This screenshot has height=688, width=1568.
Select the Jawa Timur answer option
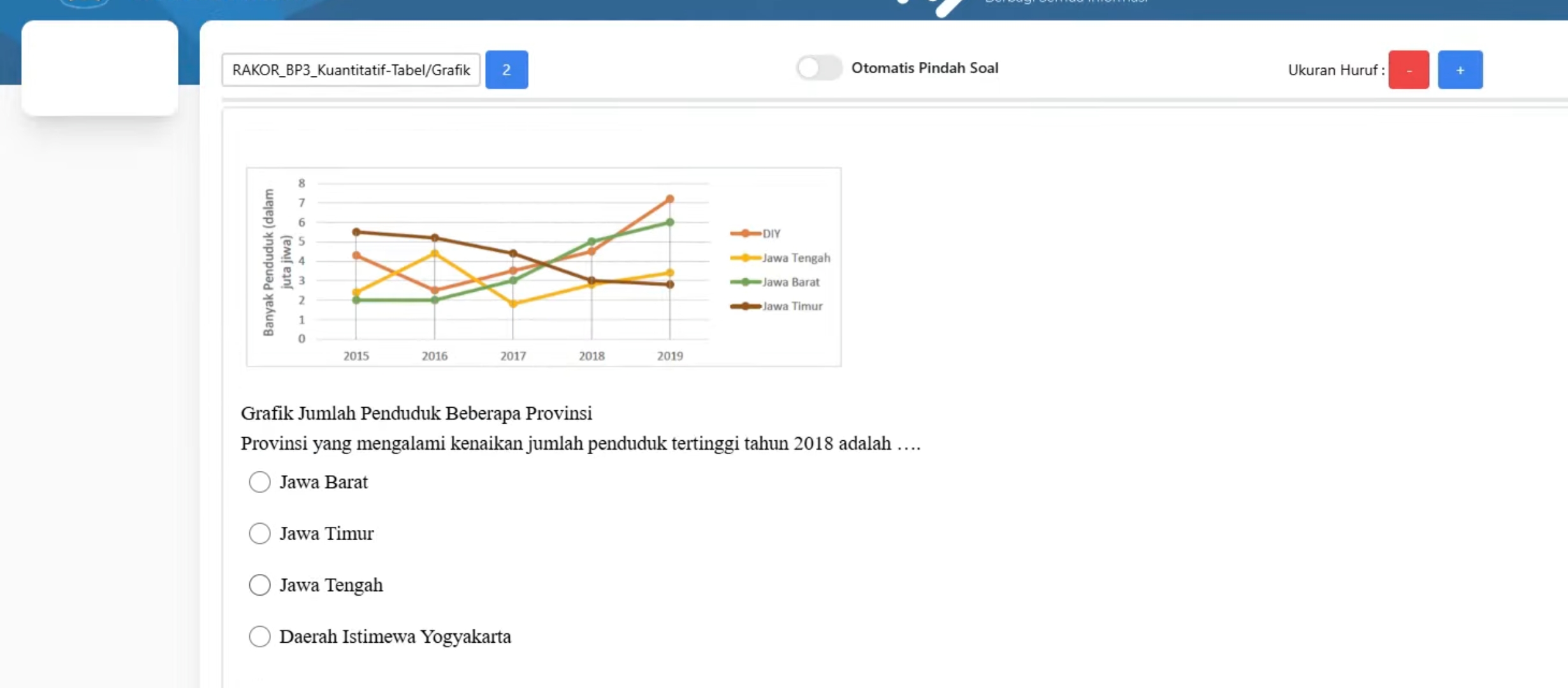(x=259, y=534)
